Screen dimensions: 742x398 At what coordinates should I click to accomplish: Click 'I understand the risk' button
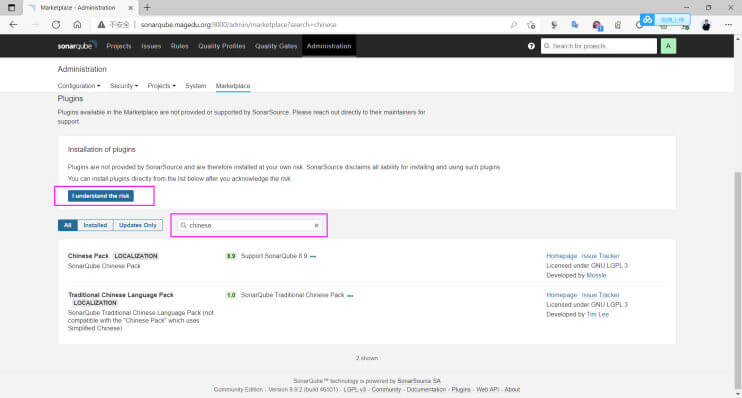point(101,196)
